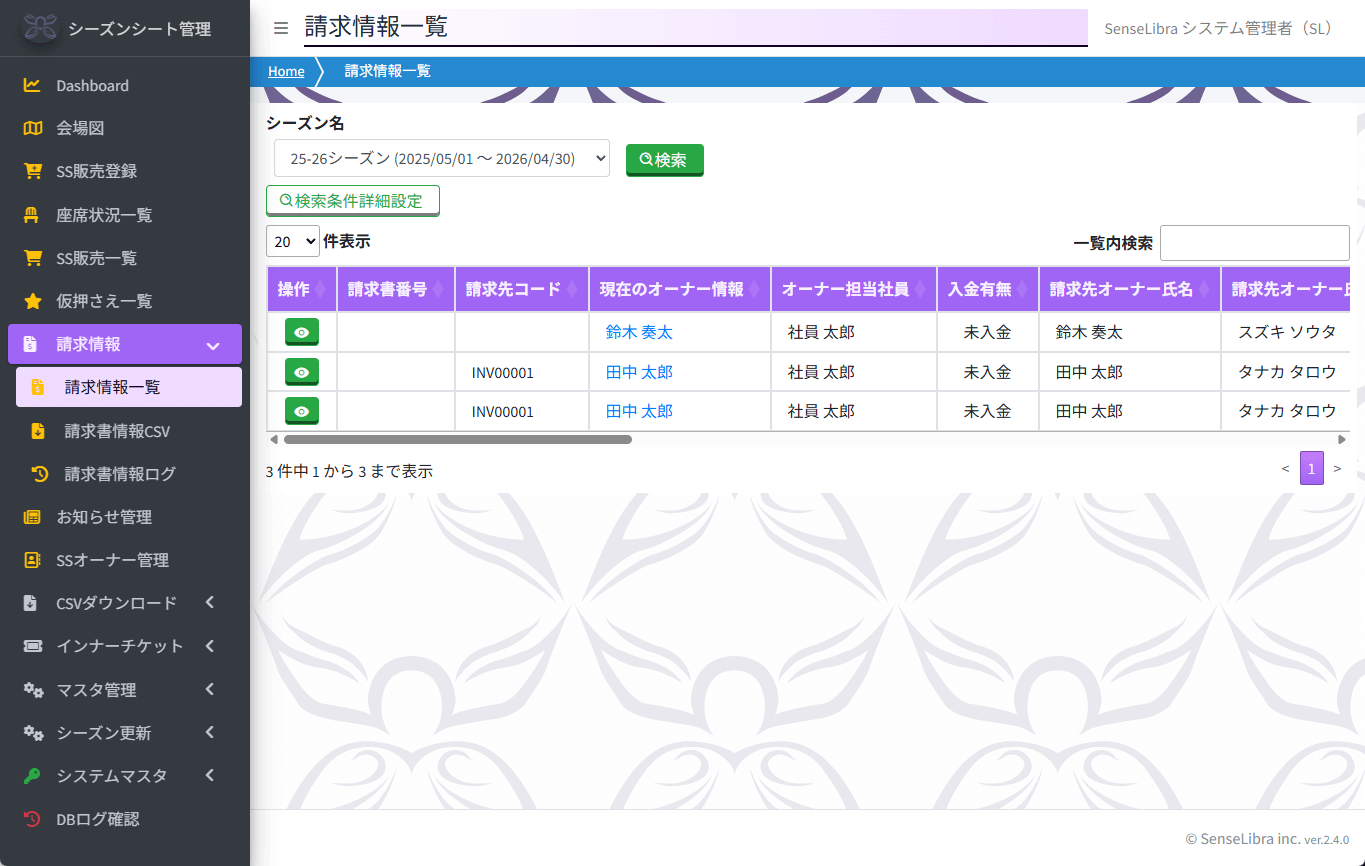Click the green key icon for システムマスタ

[x=30, y=775]
